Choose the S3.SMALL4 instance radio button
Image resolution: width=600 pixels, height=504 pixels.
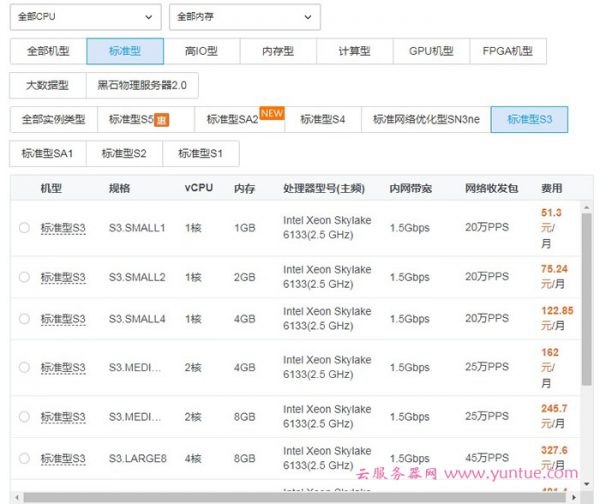[24, 319]
